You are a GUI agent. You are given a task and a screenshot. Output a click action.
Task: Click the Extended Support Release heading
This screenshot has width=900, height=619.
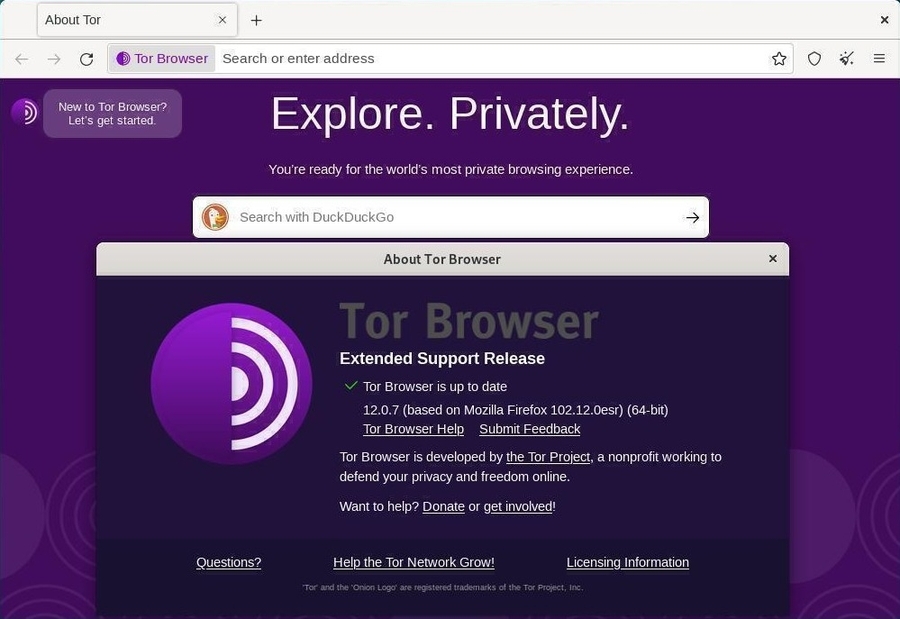pos(442,358)
